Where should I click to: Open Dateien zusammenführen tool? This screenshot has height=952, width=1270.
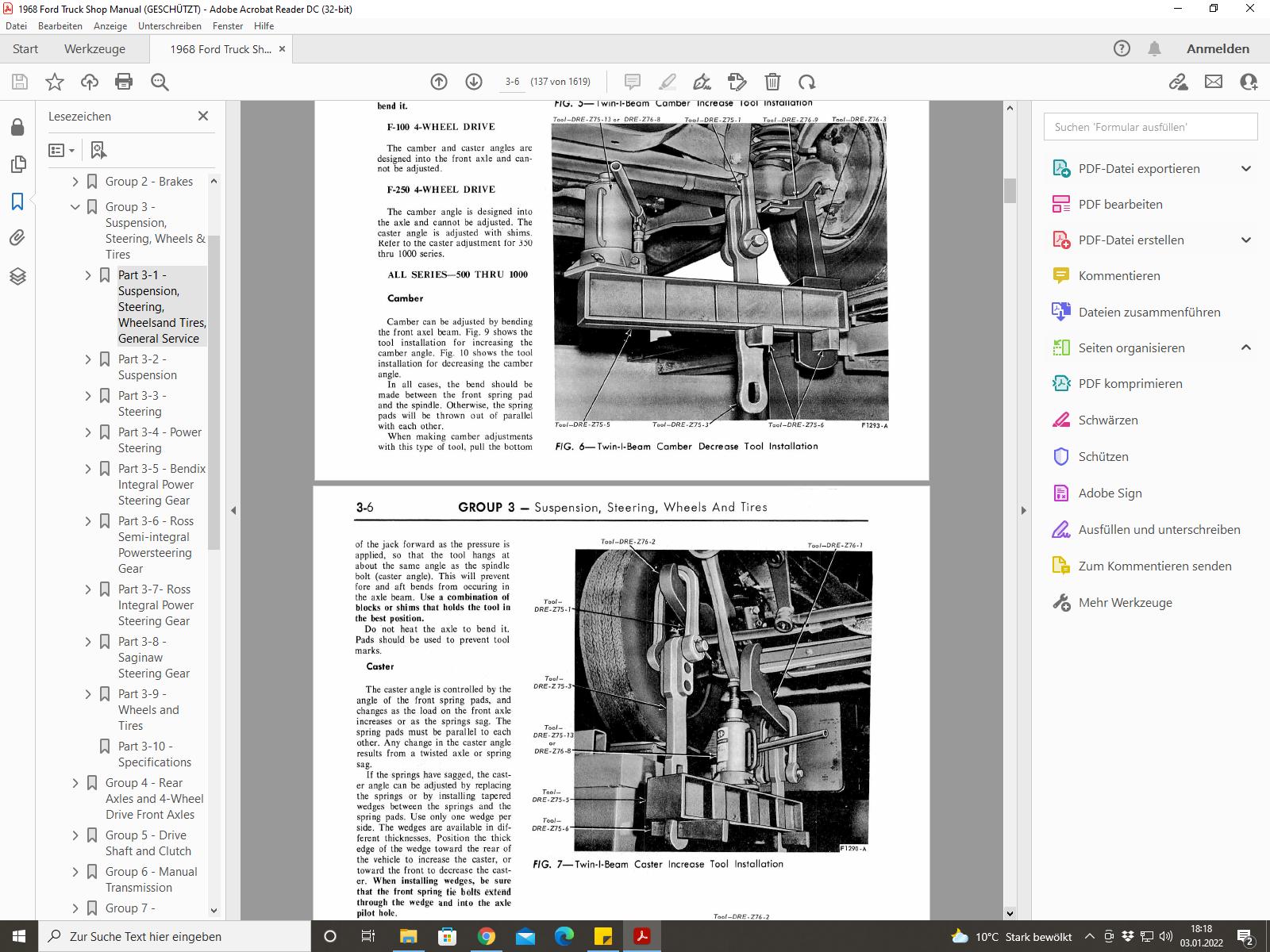point(1149,312)
